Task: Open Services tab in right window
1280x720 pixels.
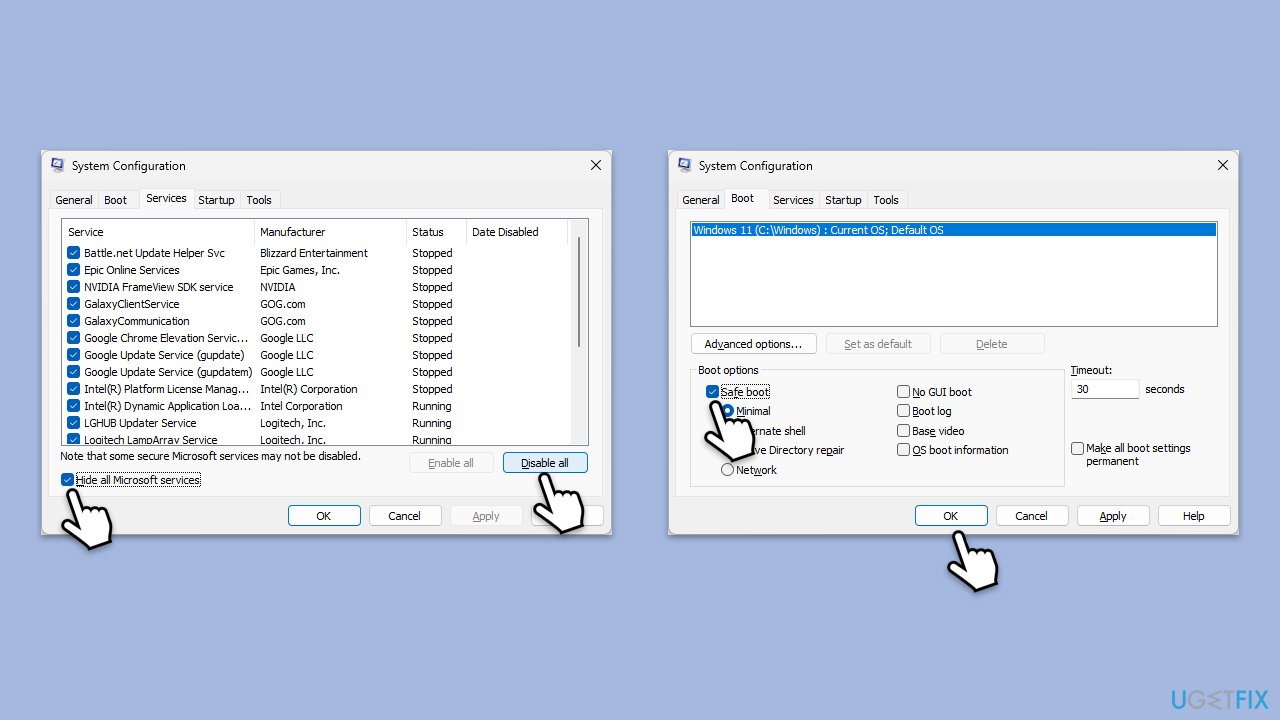Action: (x=793, y=200)
